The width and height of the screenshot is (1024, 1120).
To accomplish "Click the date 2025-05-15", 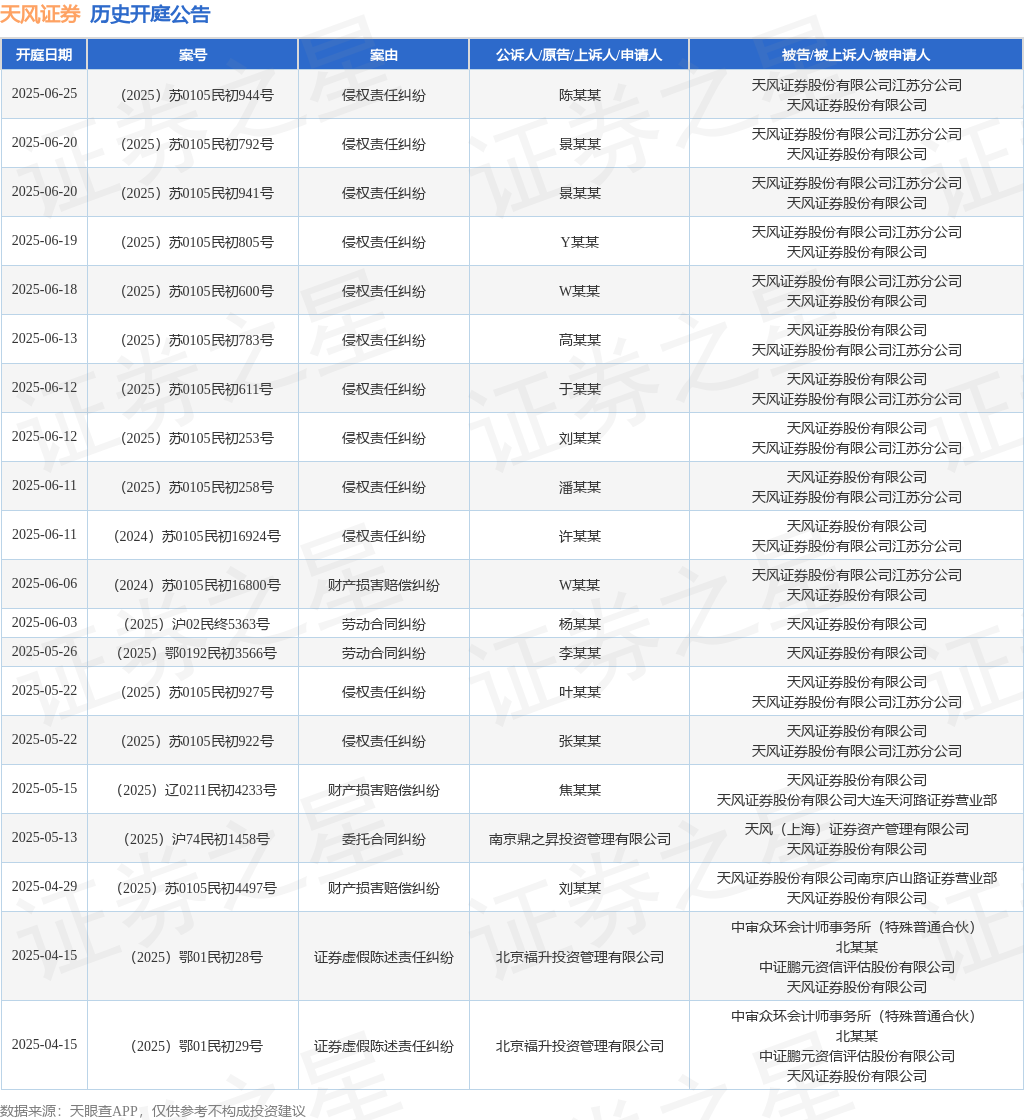I will (44, 789).
